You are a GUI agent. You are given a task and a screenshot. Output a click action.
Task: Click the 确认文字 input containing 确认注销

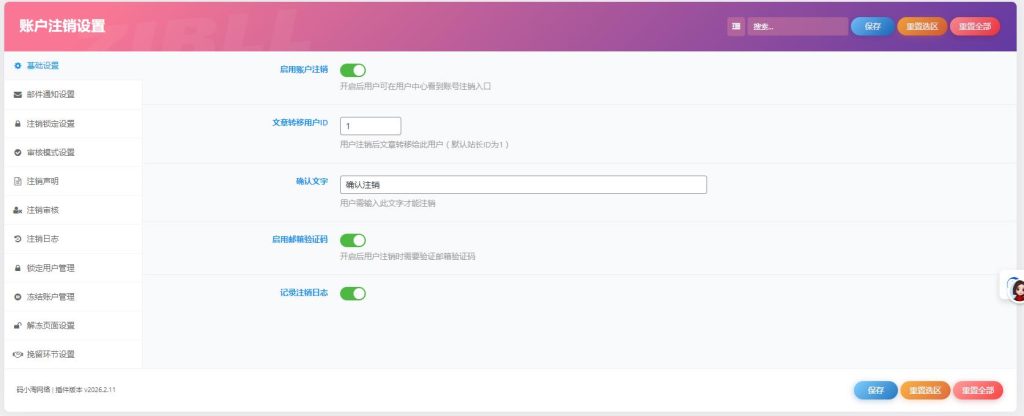[523, 185]
